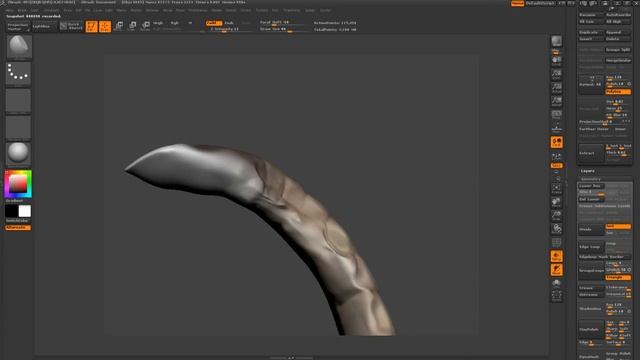
Task: Open the Alpha menu
Action: [10, 10]
